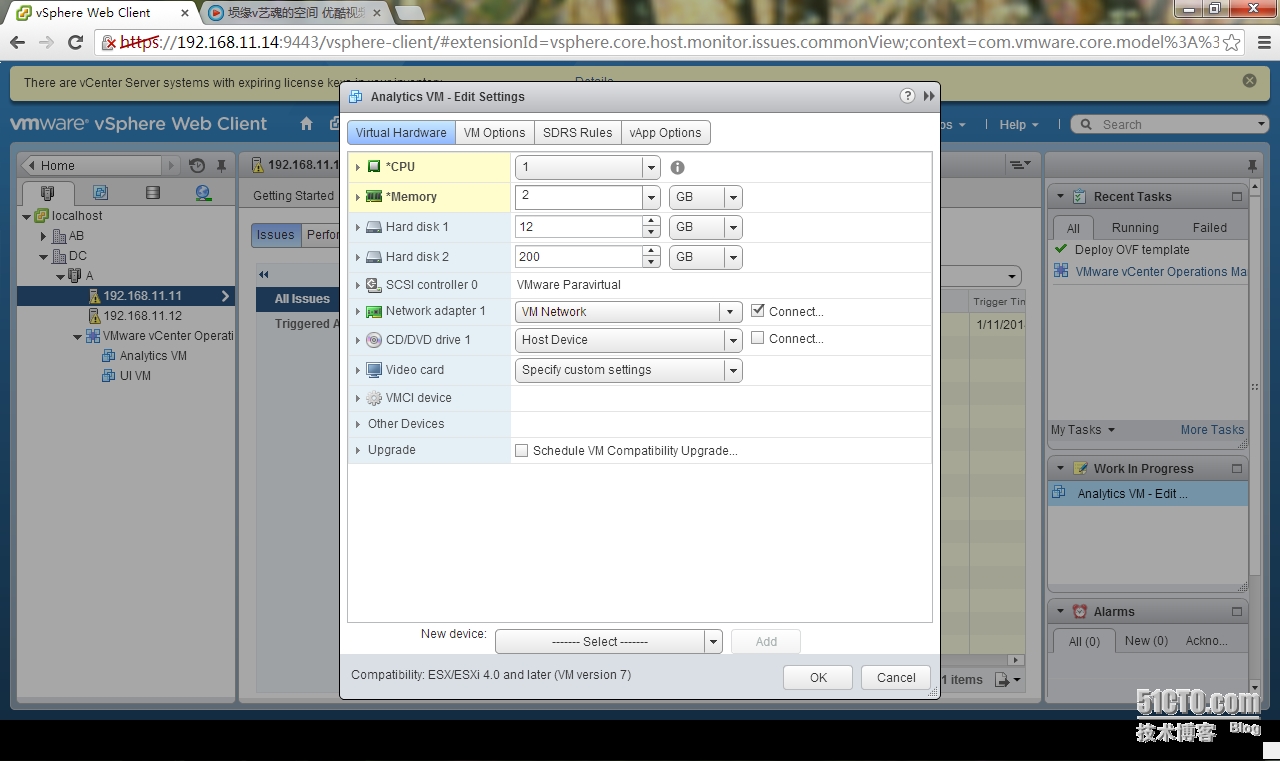Image resolution: width=1280 pixels, height=761 pixels.
Task: Cancel the Edit Settings dialog
Action: coord(896,677)
